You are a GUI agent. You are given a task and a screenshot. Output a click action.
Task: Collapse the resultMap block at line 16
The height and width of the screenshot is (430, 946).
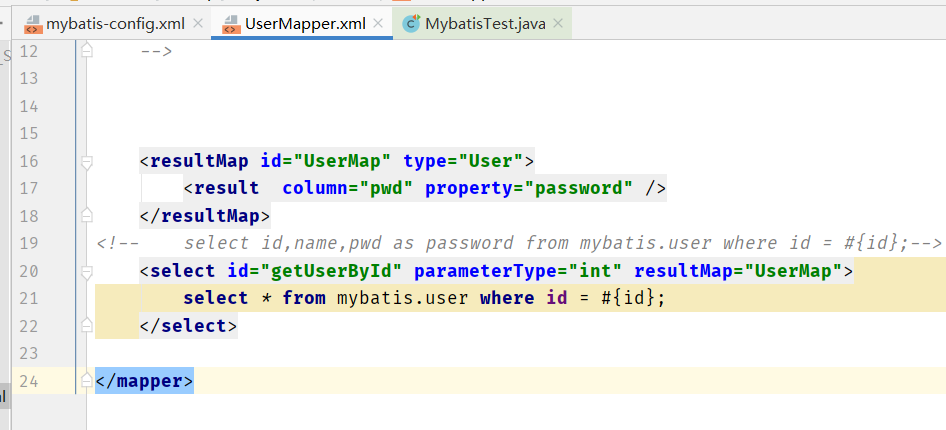(87, 162)
